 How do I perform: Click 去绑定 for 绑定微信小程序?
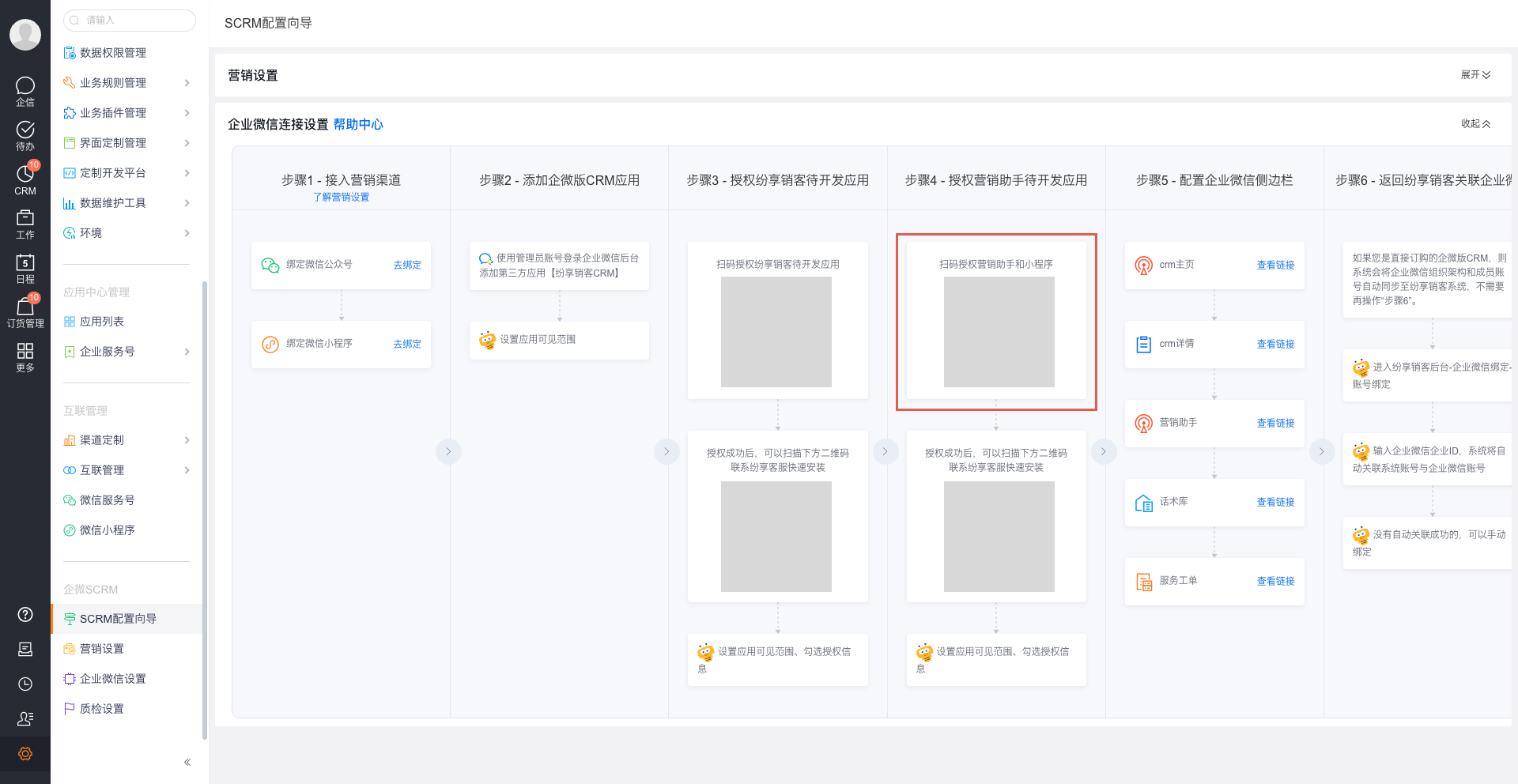407,345
